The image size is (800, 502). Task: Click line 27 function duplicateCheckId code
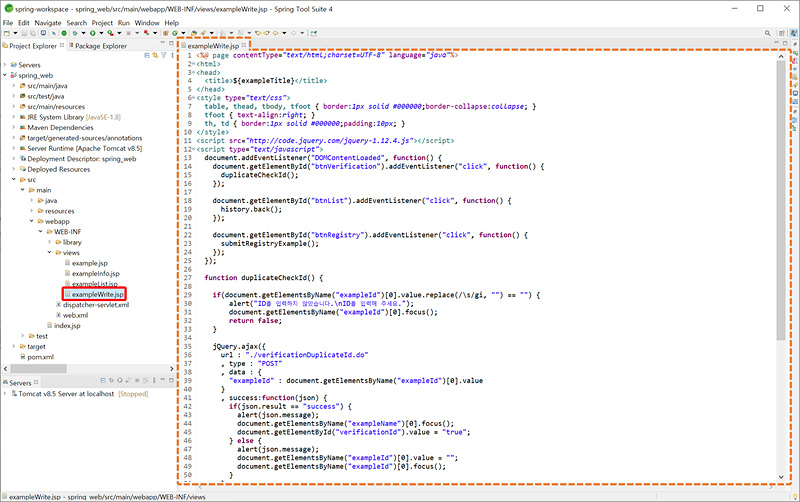pyautogui.click(x=263, y=278)
